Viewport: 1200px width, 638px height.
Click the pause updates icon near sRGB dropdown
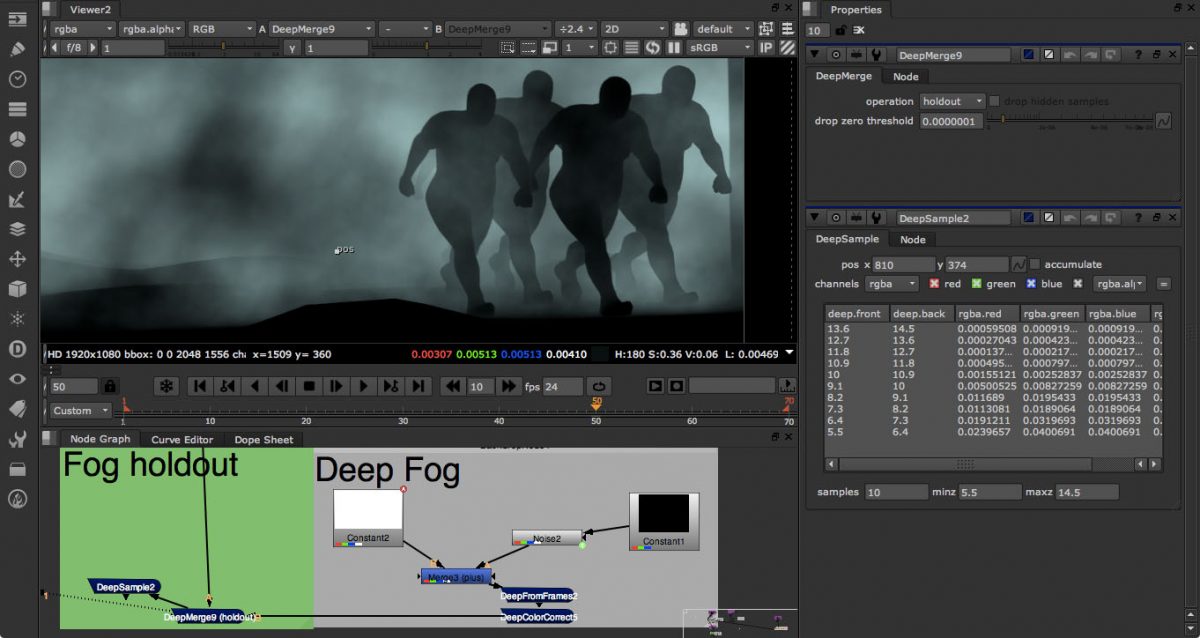tap(675, 47)
